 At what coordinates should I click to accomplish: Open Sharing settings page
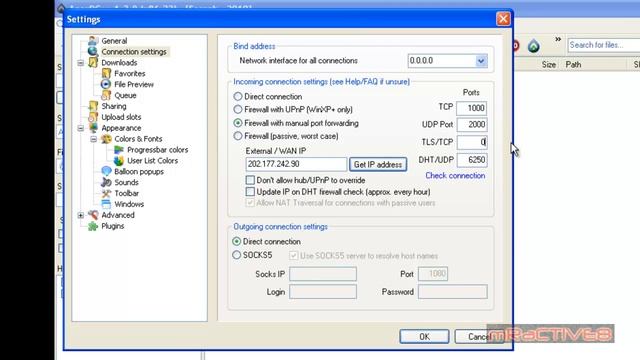point(114,106)
